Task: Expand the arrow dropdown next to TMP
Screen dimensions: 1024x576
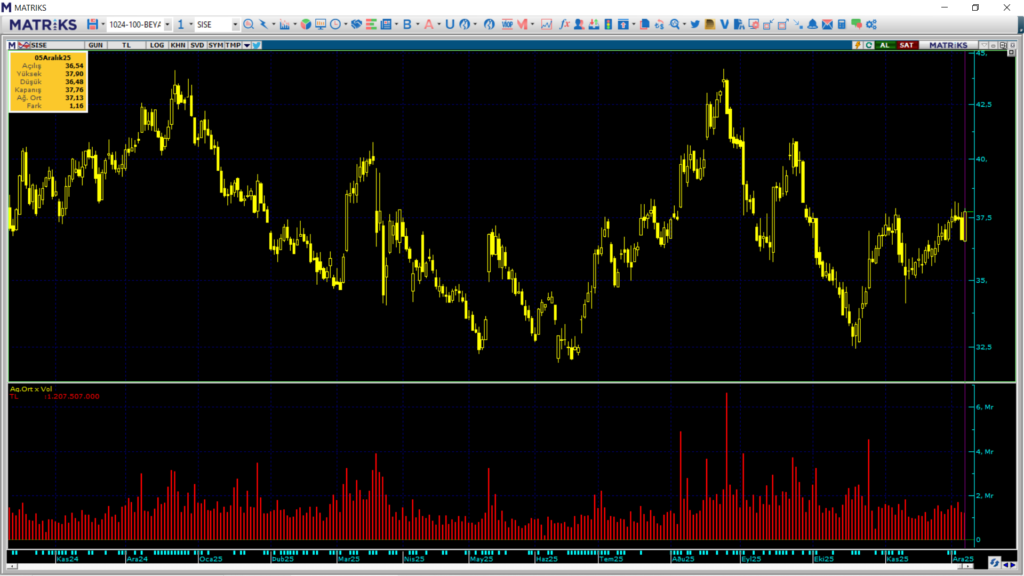Action: point(246,45)
